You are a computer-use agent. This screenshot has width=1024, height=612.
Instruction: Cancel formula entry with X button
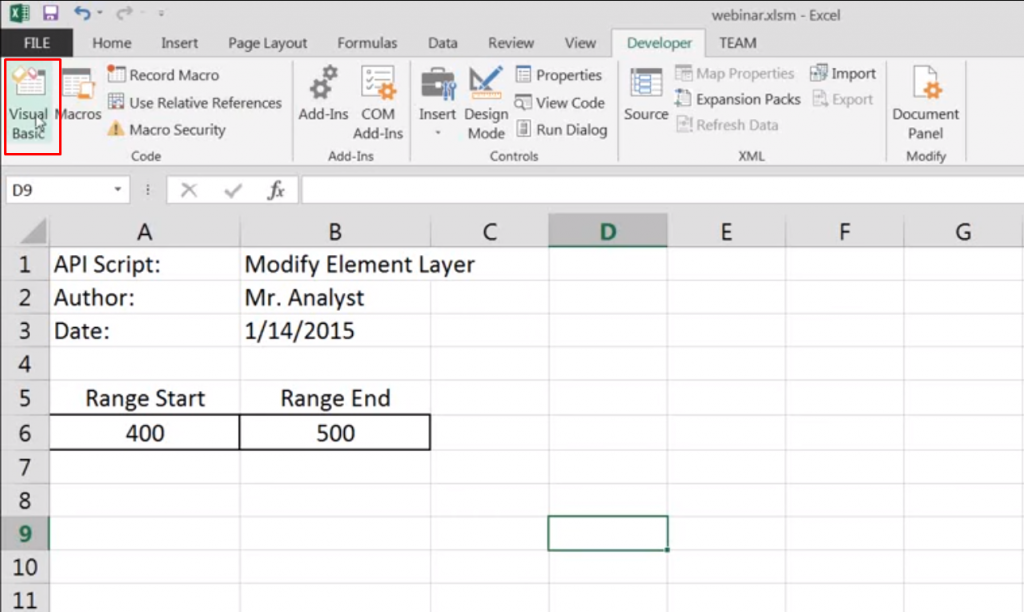coord(189,190)
